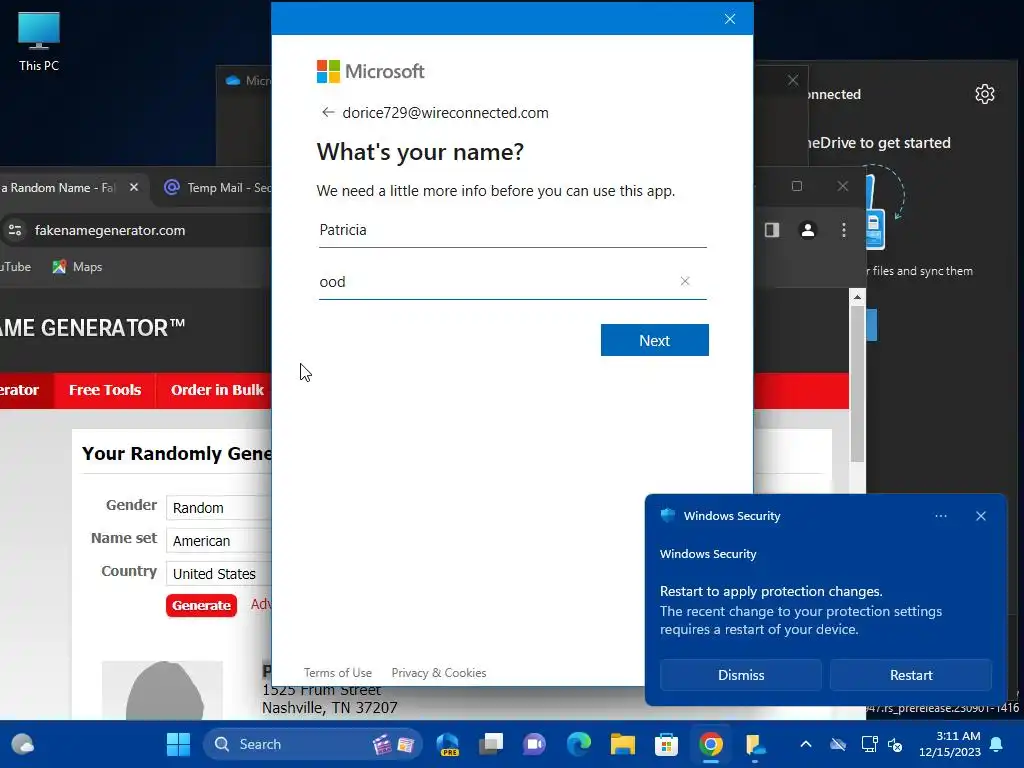
Task: Open Task View on taskbar
Action: point(491,744)
